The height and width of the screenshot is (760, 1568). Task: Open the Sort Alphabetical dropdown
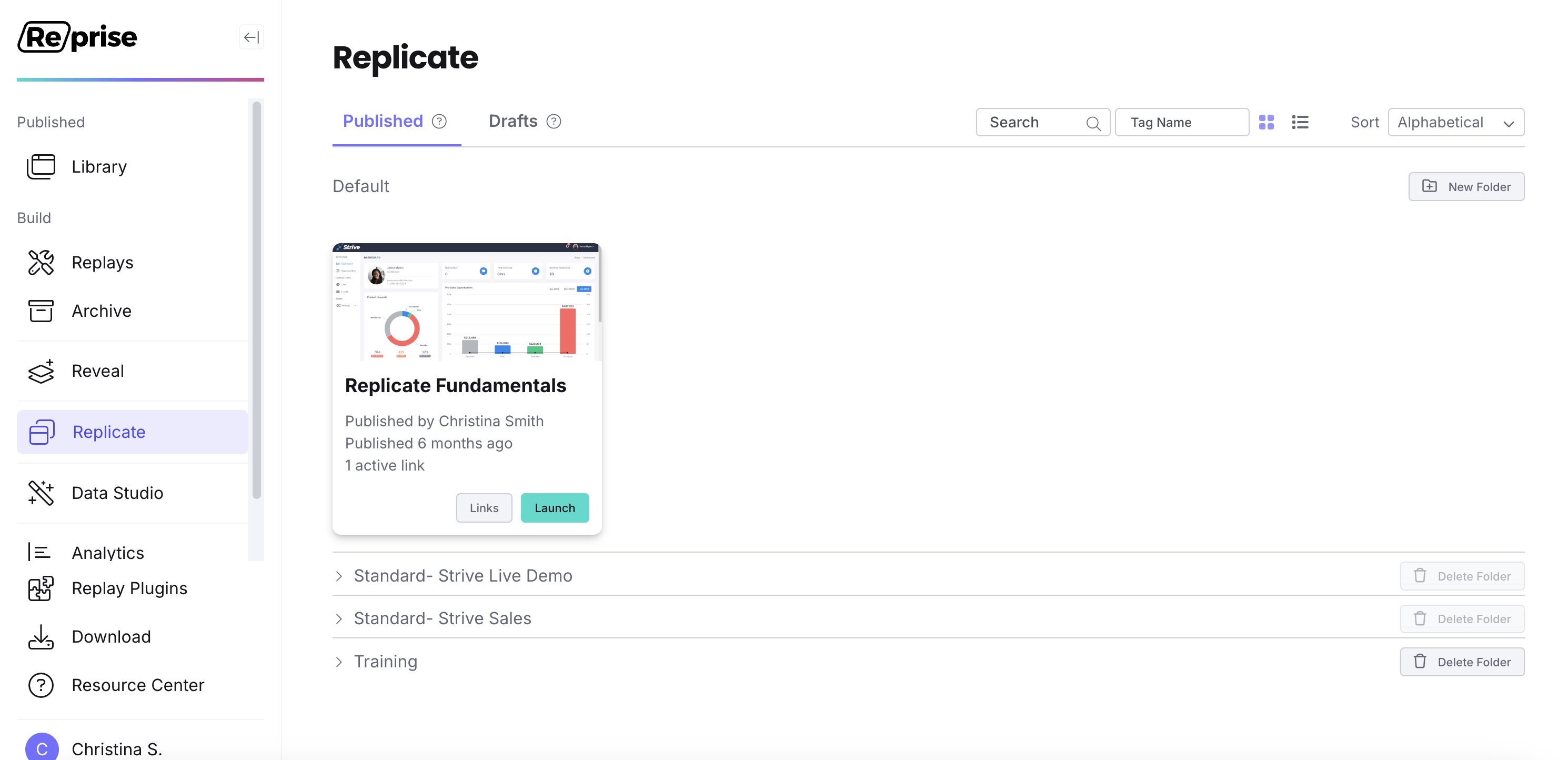tap(1455, 123)
